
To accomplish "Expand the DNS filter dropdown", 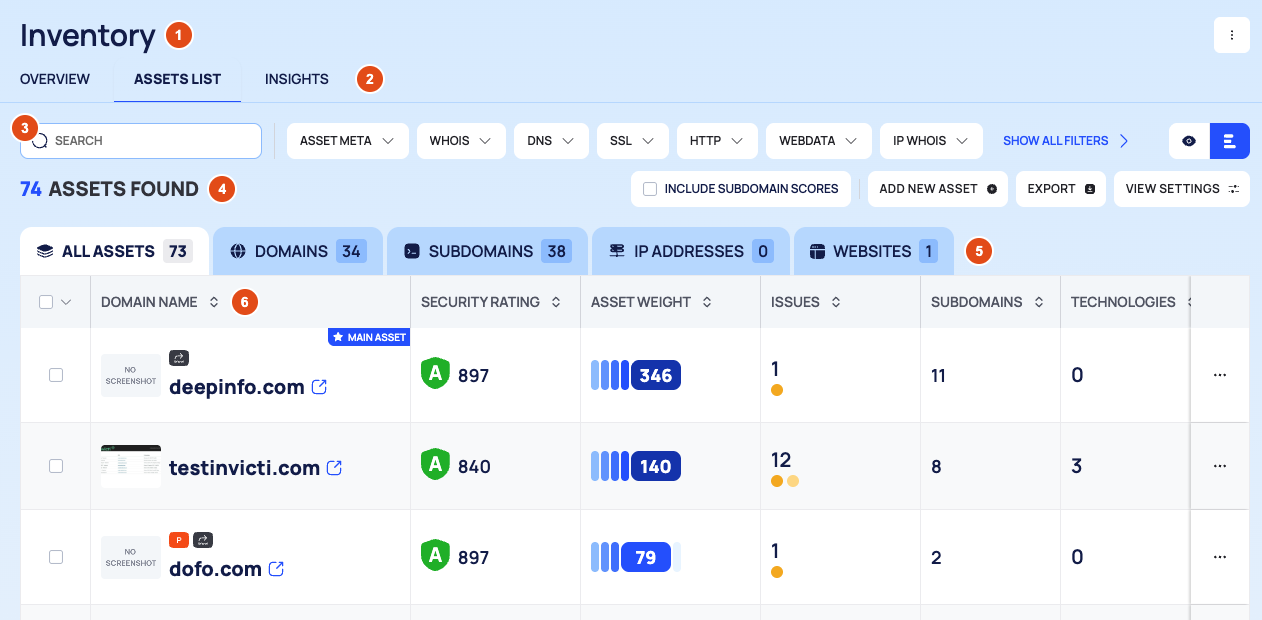I will pos(551,141).
